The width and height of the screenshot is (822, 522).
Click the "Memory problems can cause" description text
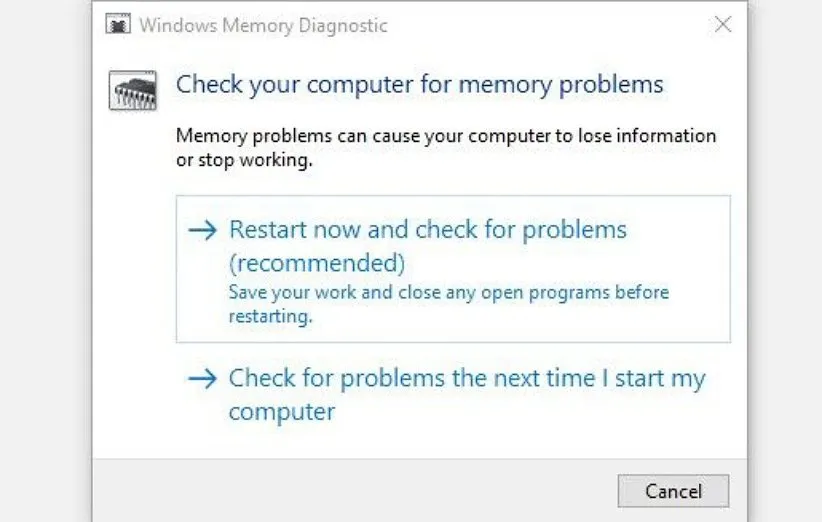[x=445, y=136]
